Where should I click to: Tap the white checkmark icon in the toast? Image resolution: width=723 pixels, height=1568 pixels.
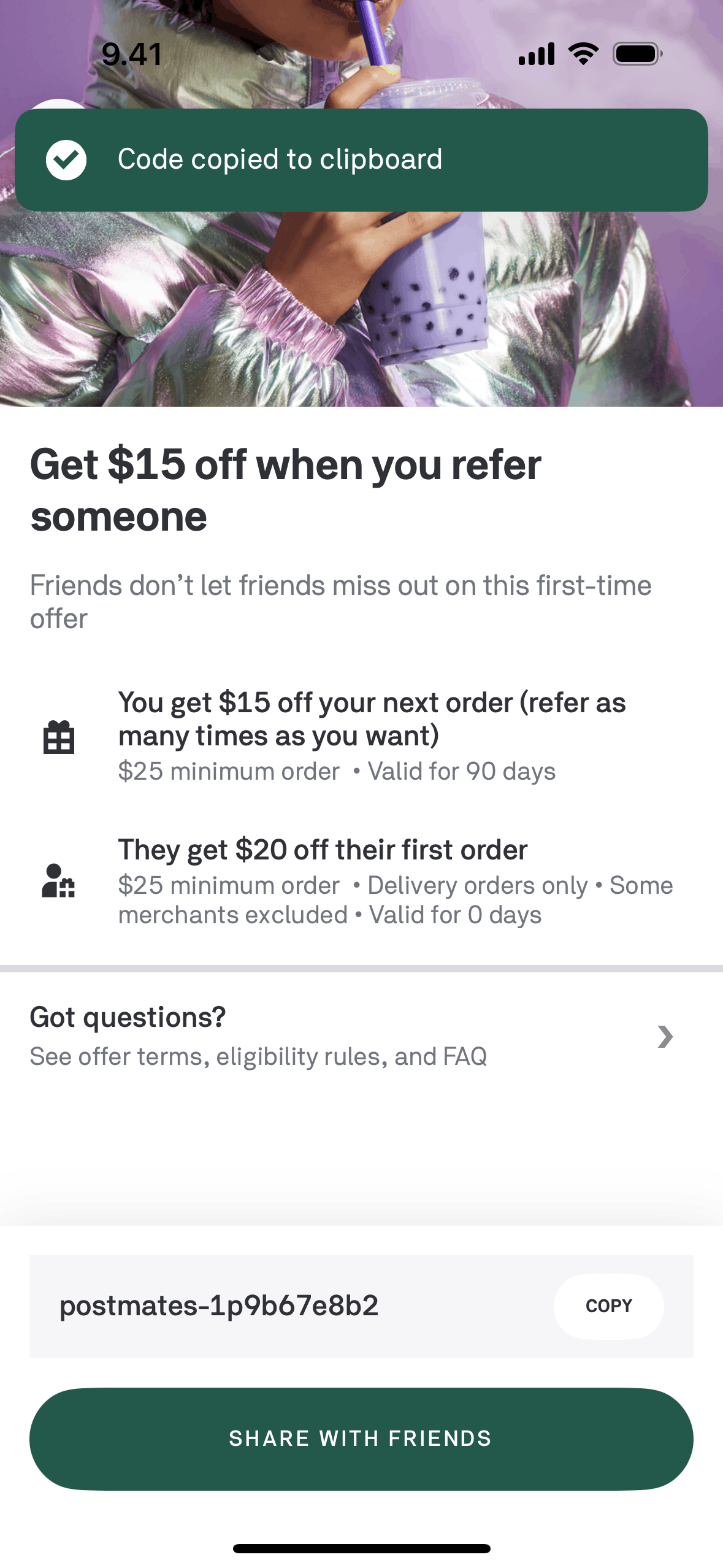tap(66, 160)
